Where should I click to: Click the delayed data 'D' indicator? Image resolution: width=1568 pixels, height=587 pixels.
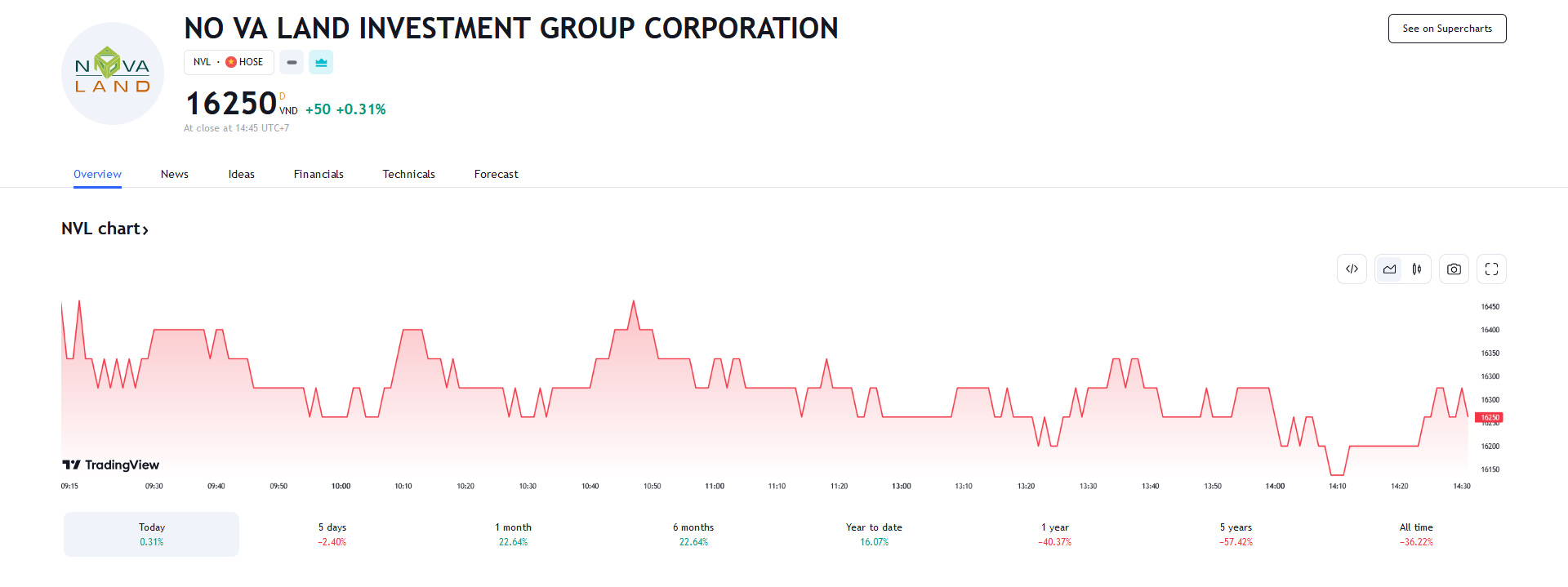point(283,96)
